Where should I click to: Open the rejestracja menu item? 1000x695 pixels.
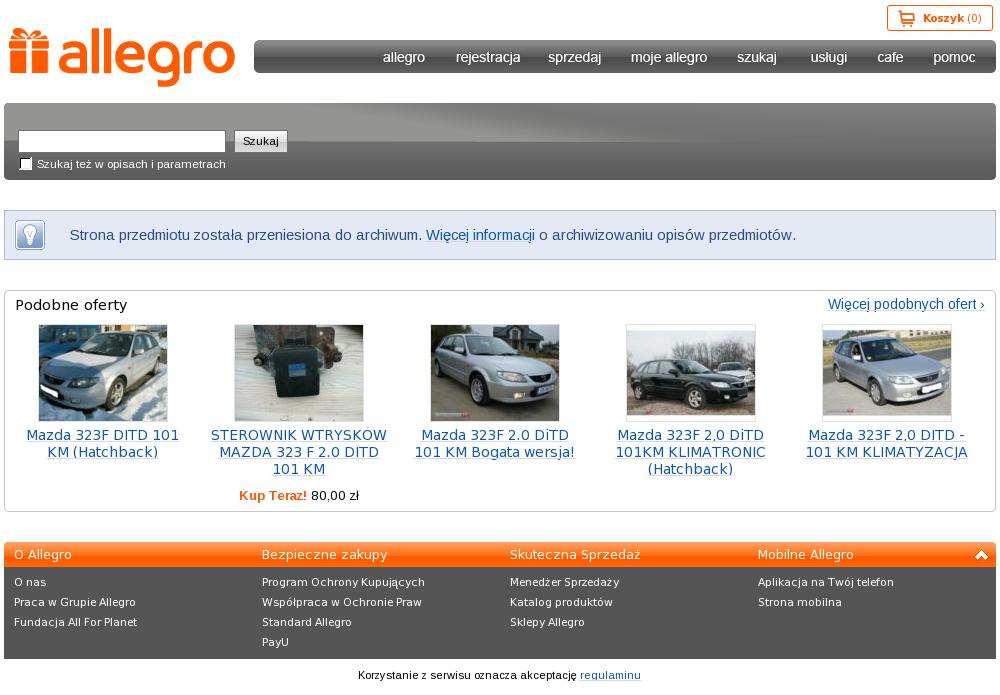click(488, 57)
